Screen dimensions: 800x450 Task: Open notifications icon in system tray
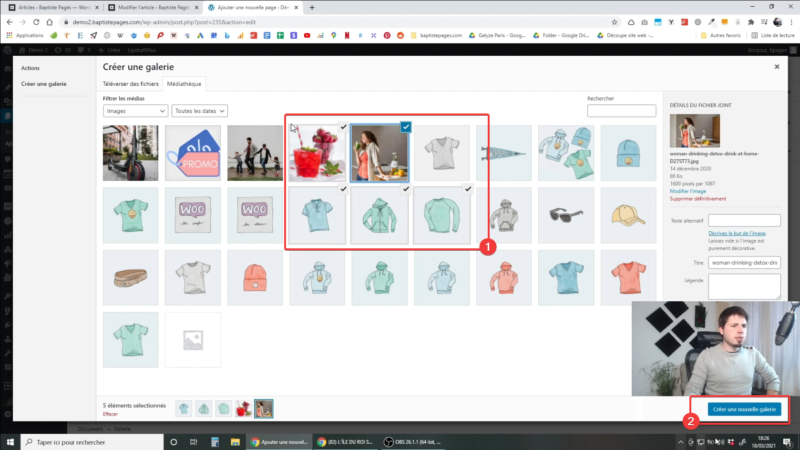787,442
